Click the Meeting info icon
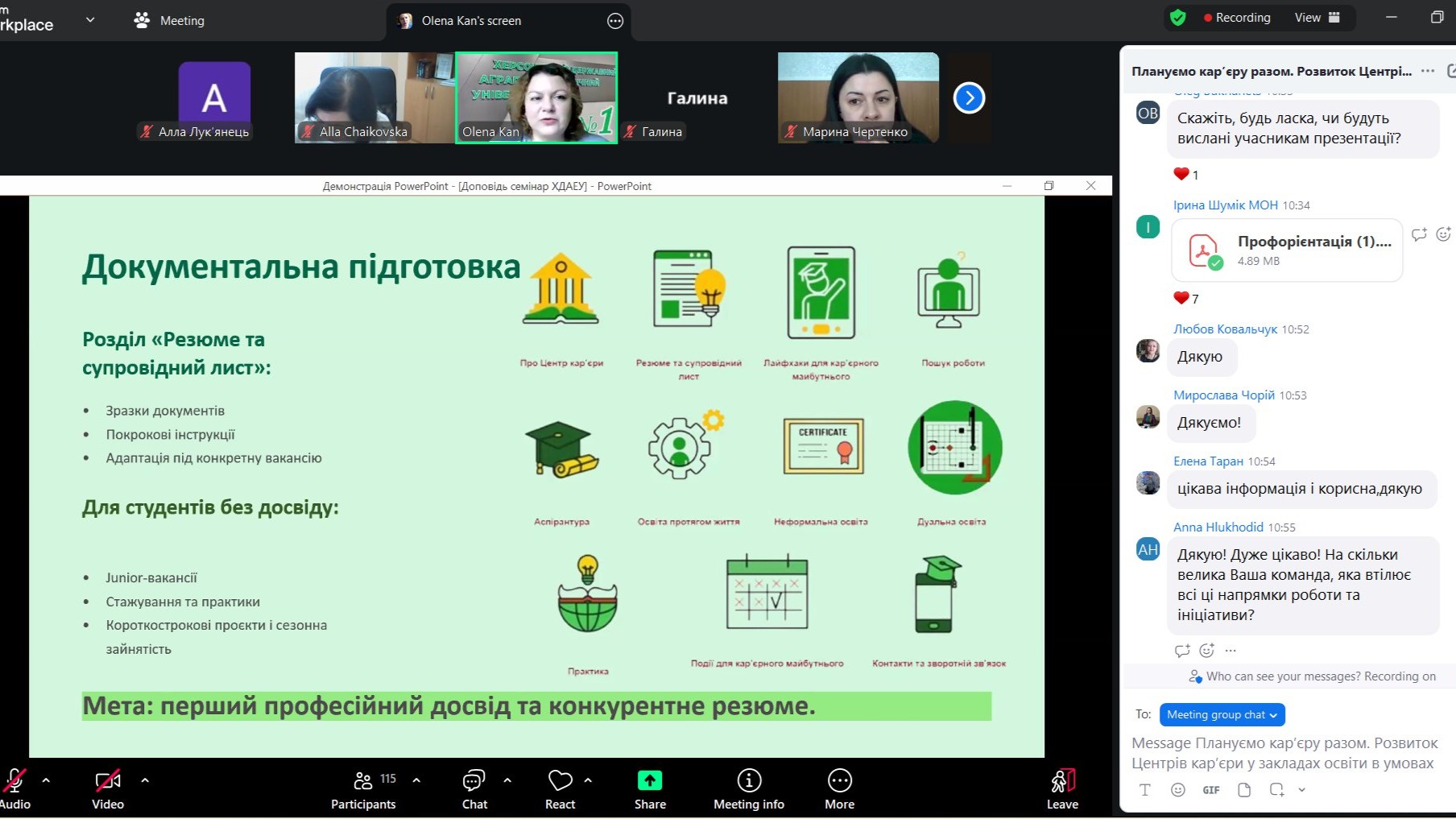1456x819 pixels. pos(748,788)
